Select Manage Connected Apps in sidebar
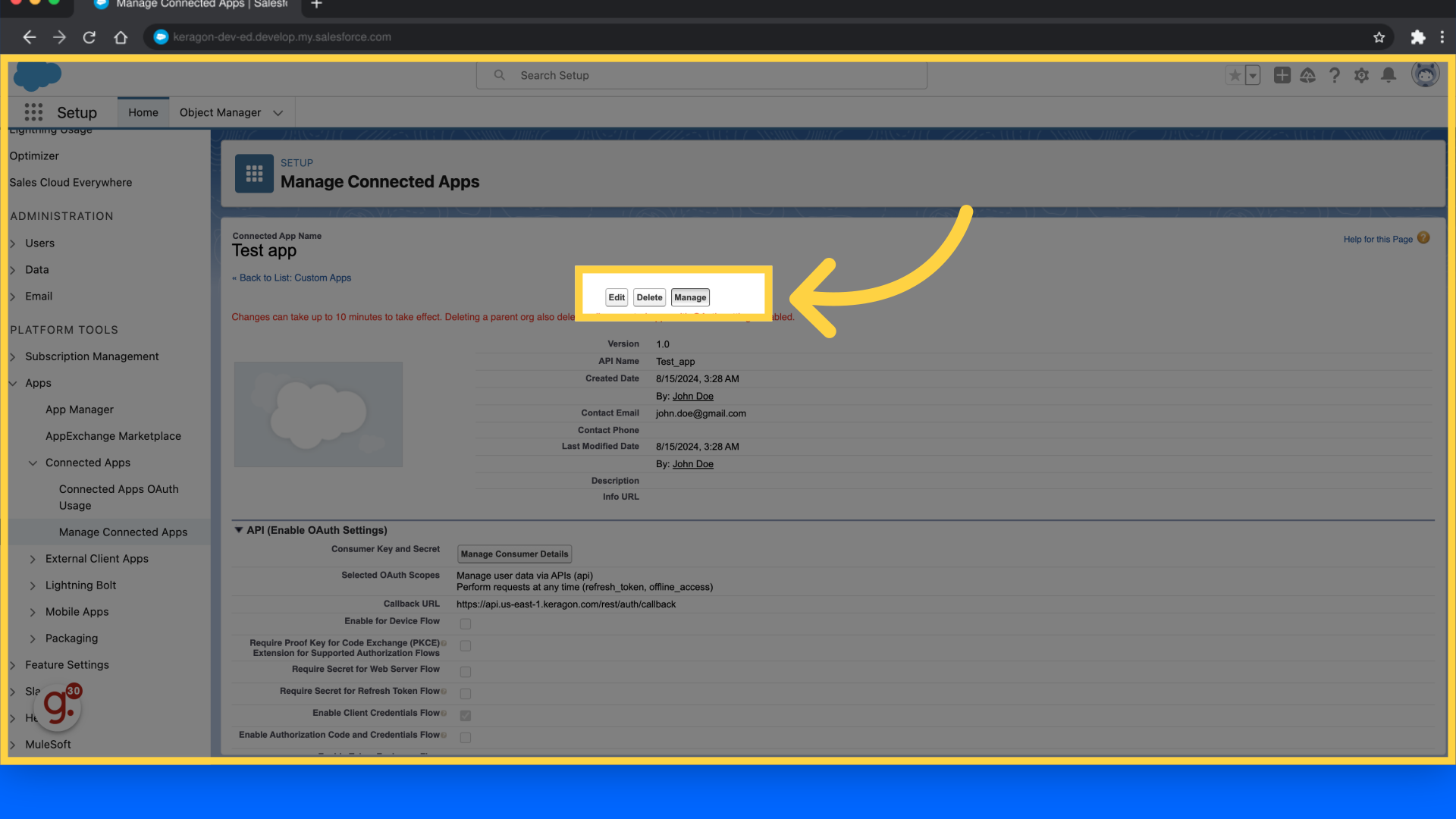 pos(123,532)
